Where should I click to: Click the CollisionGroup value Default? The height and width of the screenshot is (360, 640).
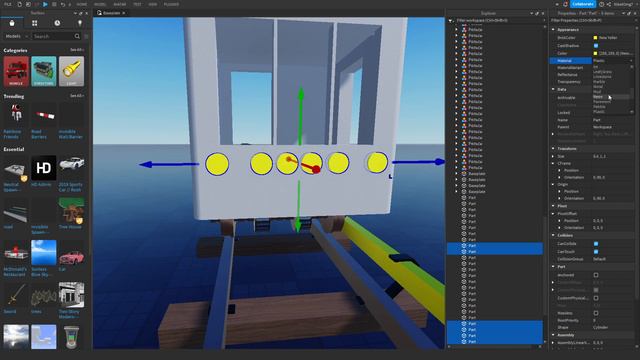pos(599,259)
